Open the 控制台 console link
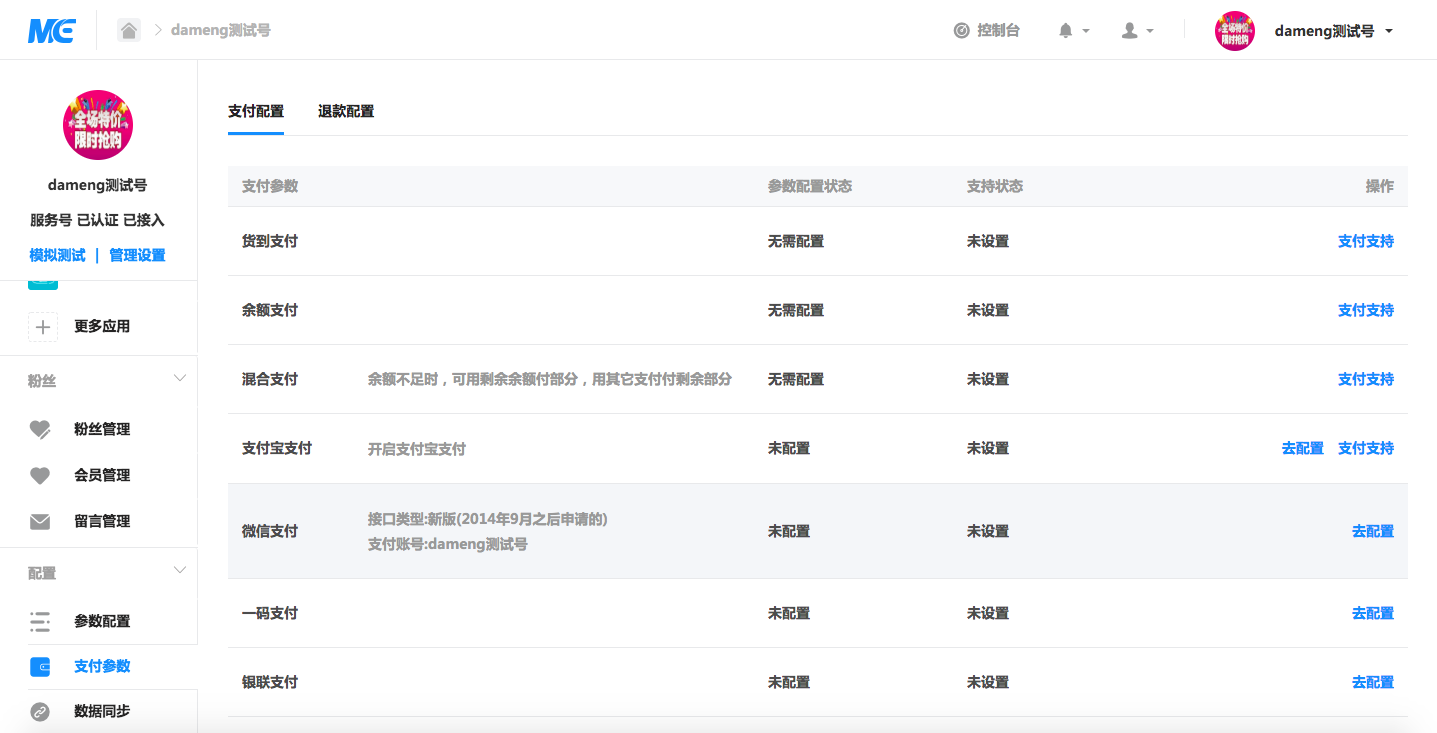This screenshot has width=1437, height=733. (998, 31)
